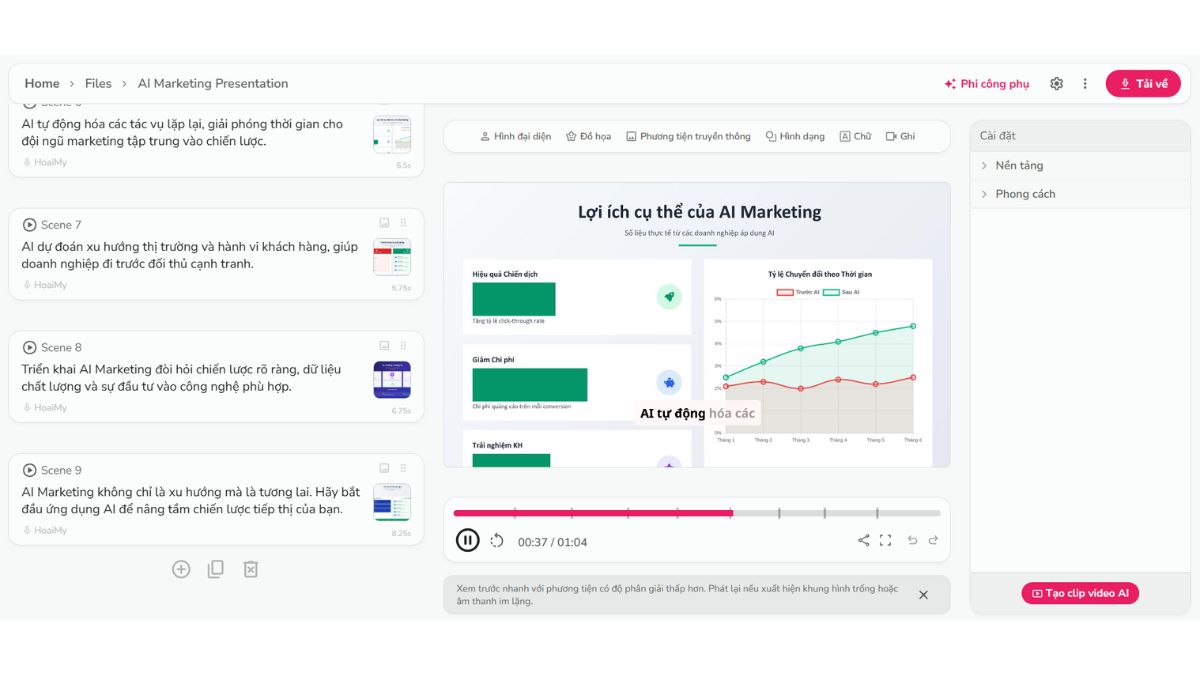This screenshot has height=675, width=1200.
Task: Go to Files in the breadcrumb
Action: (x=98, y=84)
